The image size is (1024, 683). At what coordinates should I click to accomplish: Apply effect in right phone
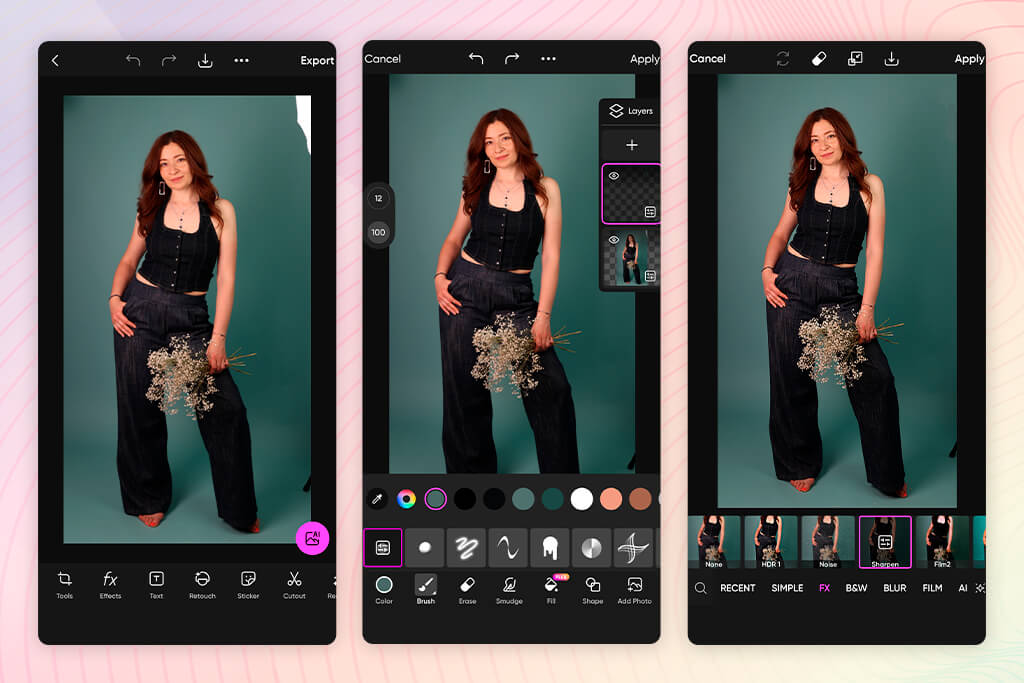(x=969, y=59)
